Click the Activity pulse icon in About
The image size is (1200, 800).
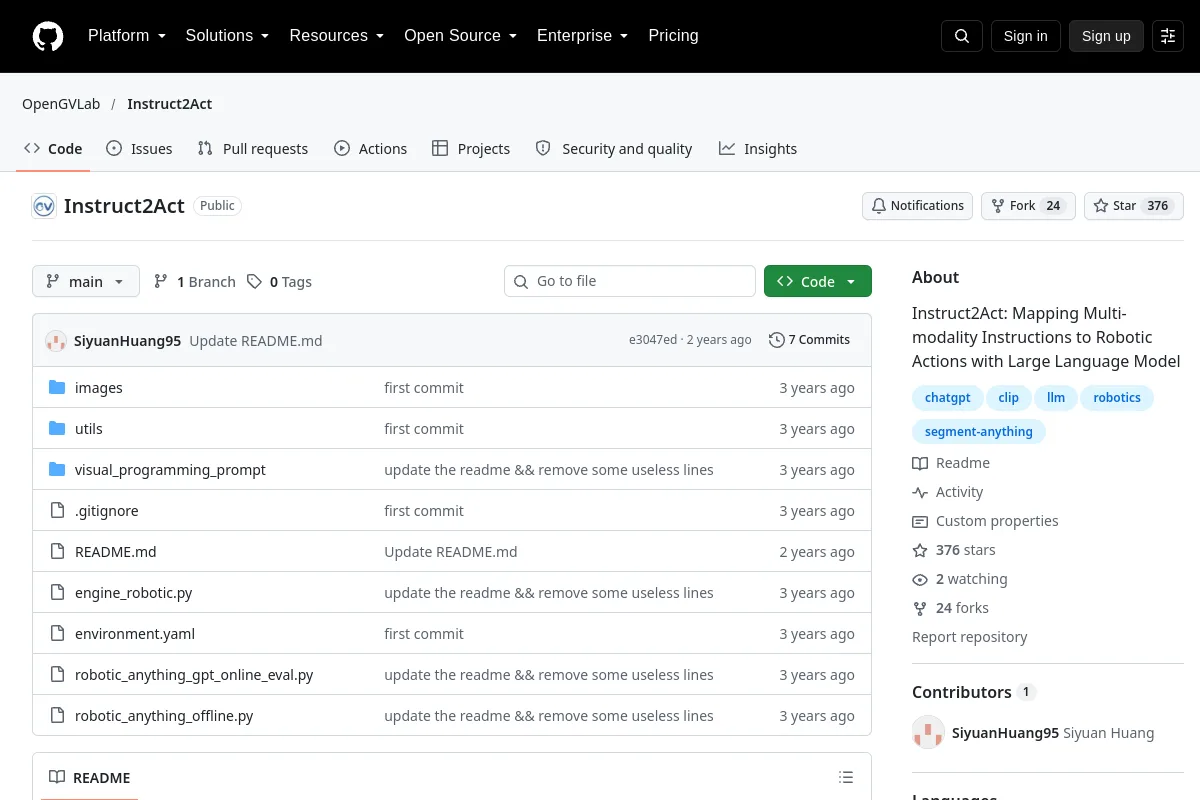coord(920,492)
